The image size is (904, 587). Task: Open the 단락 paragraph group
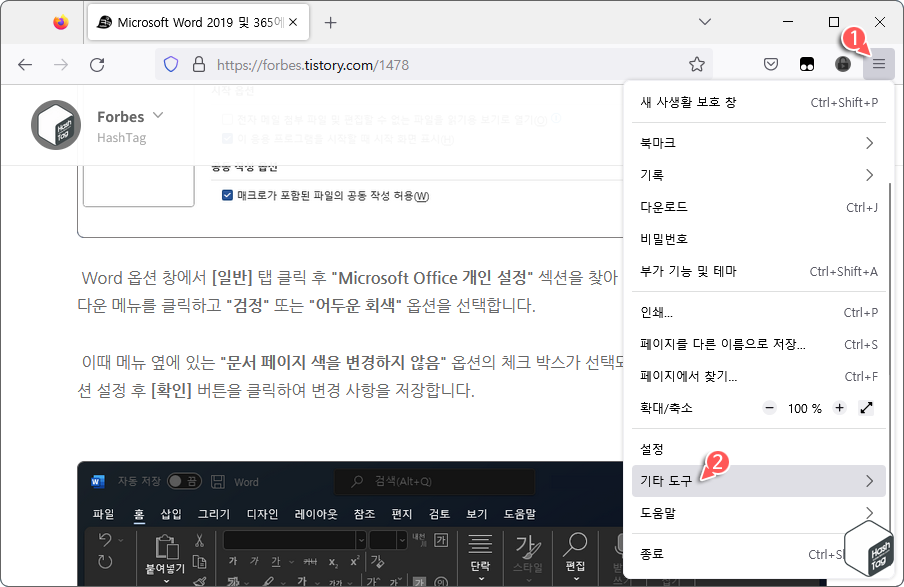click(x=480, y=556)
